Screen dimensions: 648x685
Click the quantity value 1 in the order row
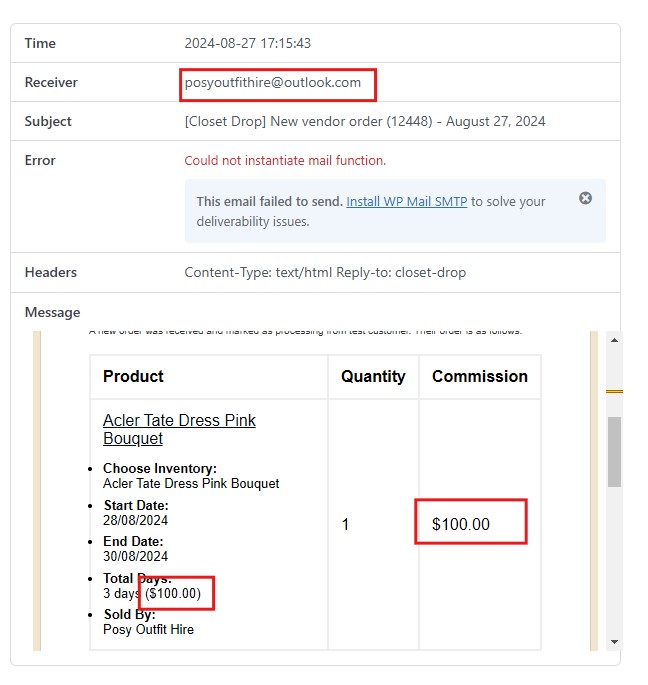pyautogui.click(x=346, y=524)
